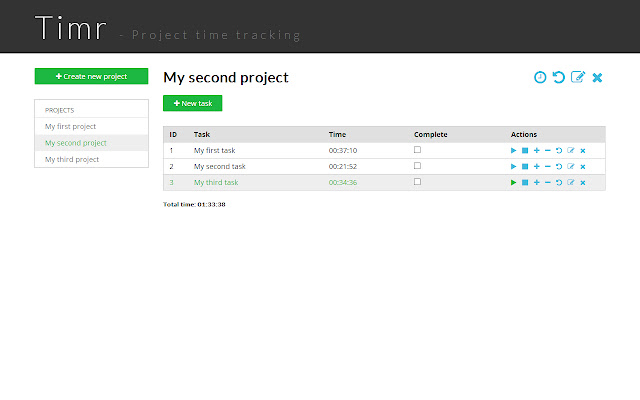This screenshot has height=400, width=640.
Task: Subtract time from My second task
Action: point(548,166)
